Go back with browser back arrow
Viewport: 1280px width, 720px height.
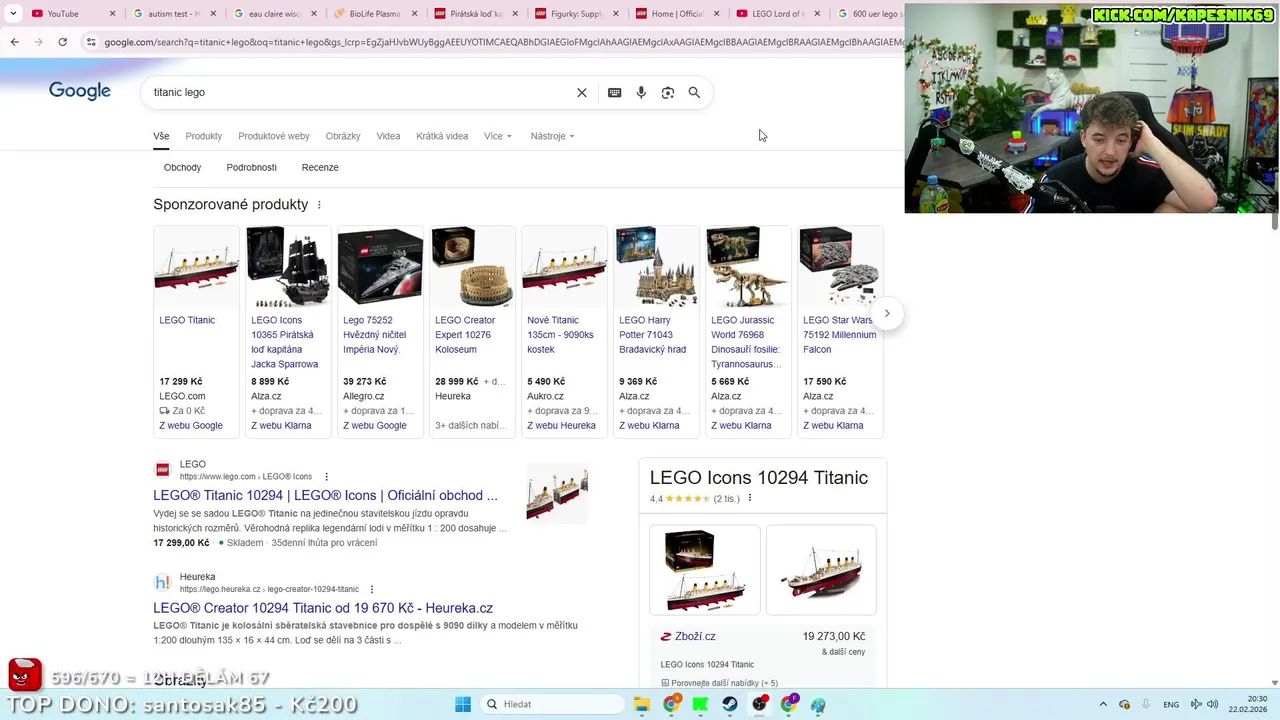14,42
